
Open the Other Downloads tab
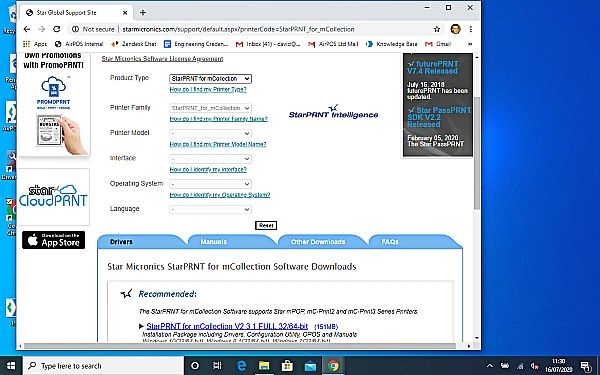pyautogui.click(x=318, y=242)
